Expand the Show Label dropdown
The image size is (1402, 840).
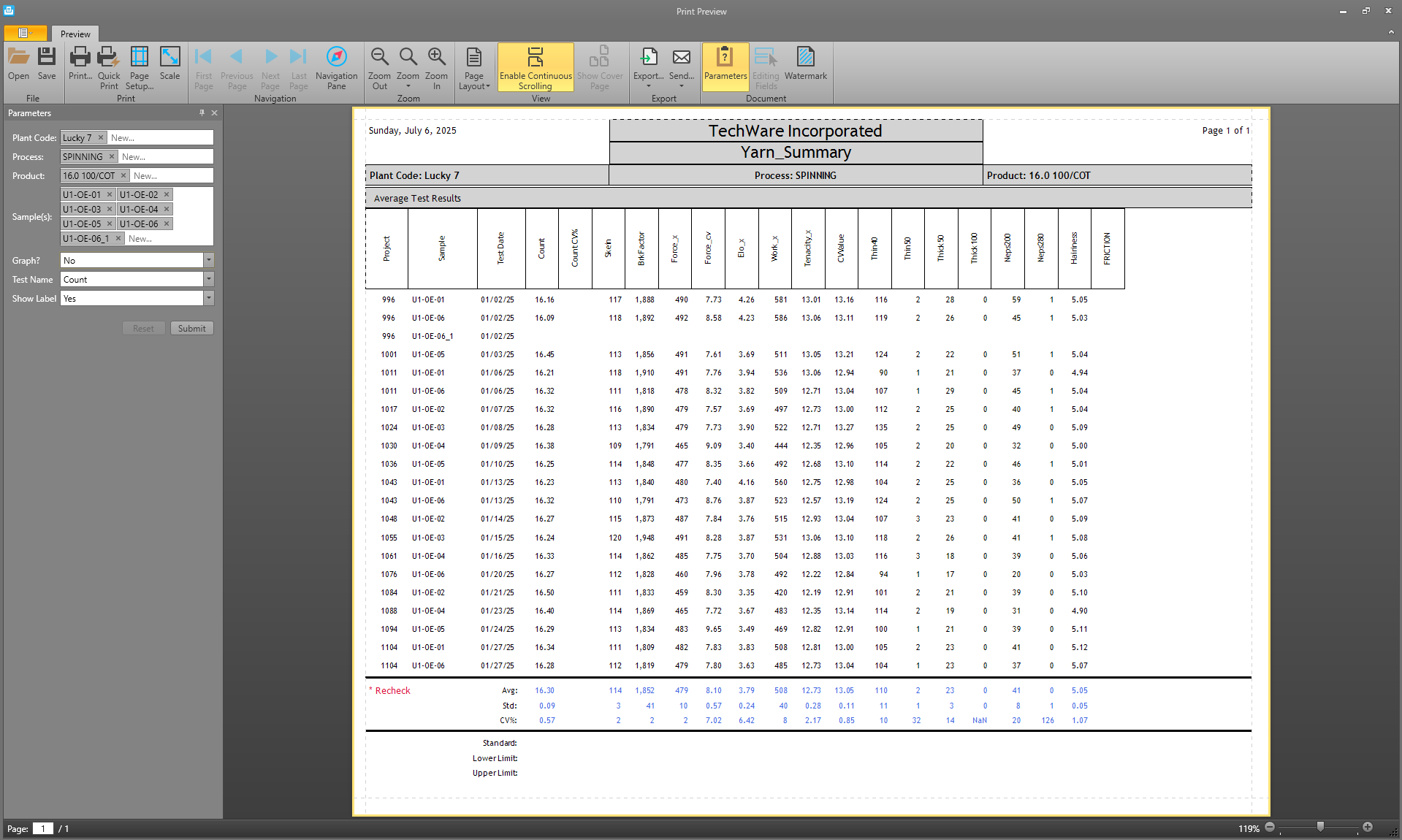point(209,299)
